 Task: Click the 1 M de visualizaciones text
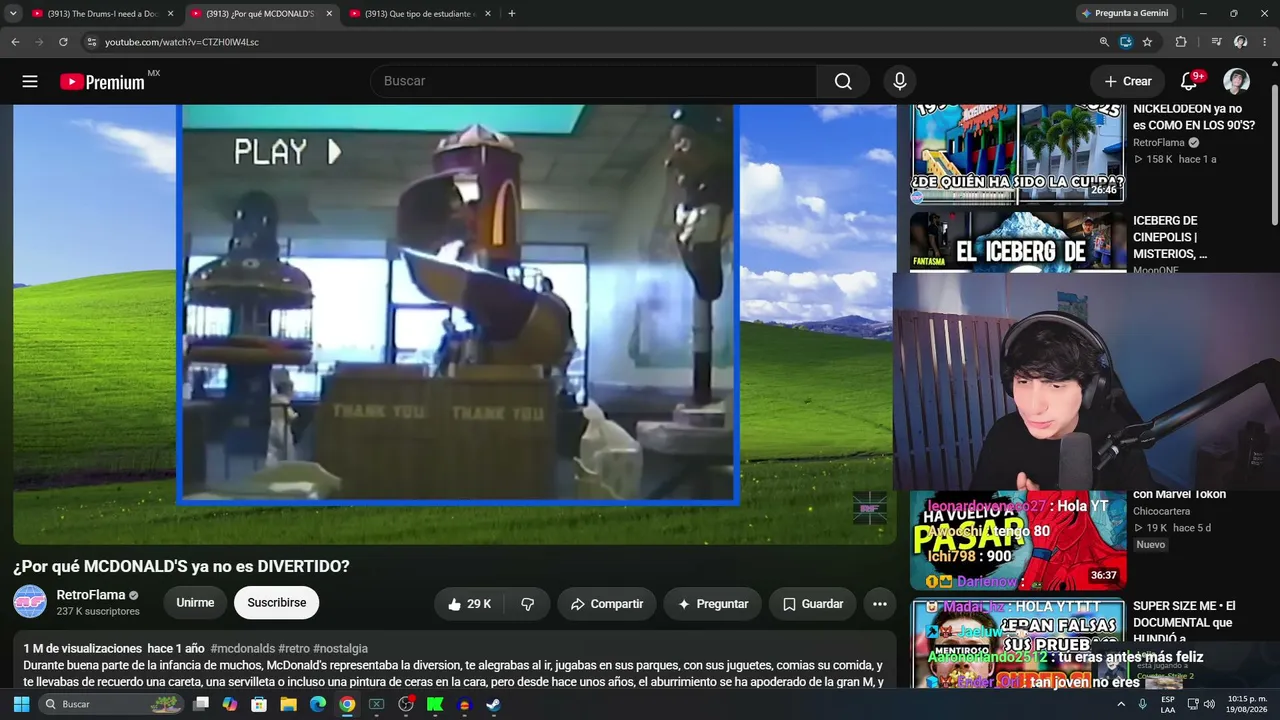pyautogui.click(x=83, y=648)
